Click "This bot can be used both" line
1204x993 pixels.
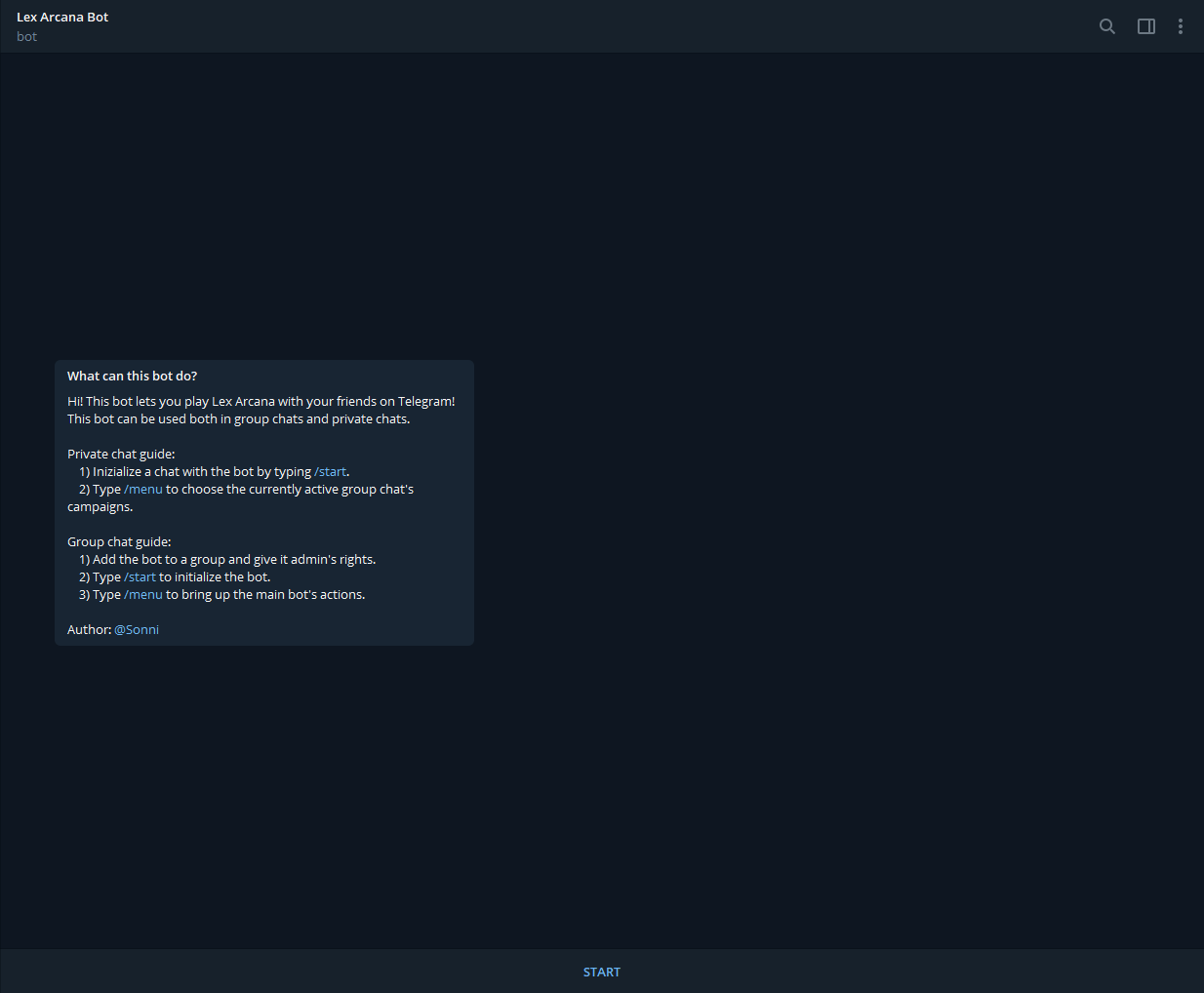click(238, 419)
